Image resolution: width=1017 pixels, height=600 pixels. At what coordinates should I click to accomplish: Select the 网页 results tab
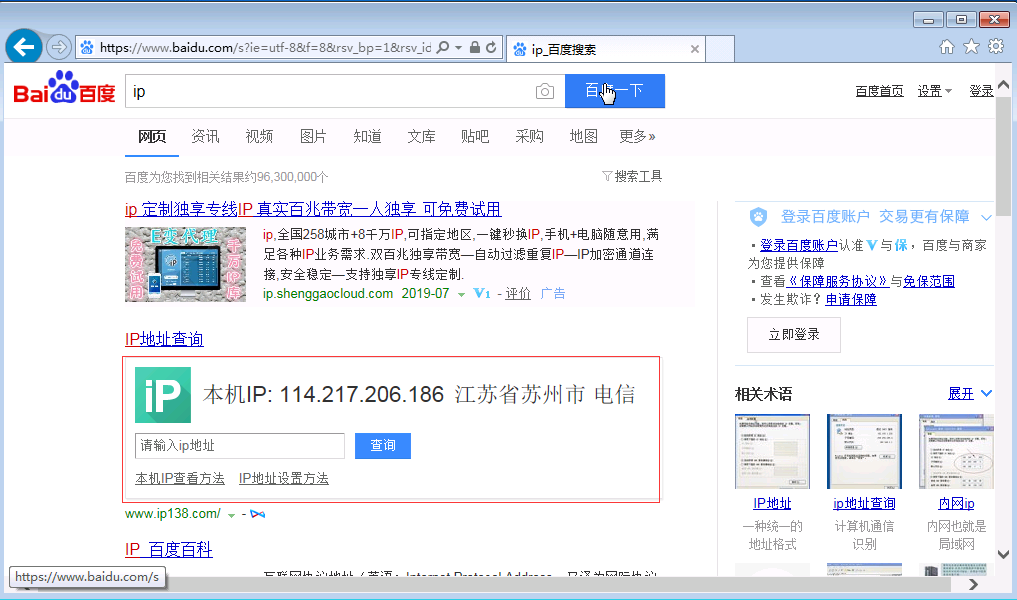pyautogui.click(x=152, y=136)
